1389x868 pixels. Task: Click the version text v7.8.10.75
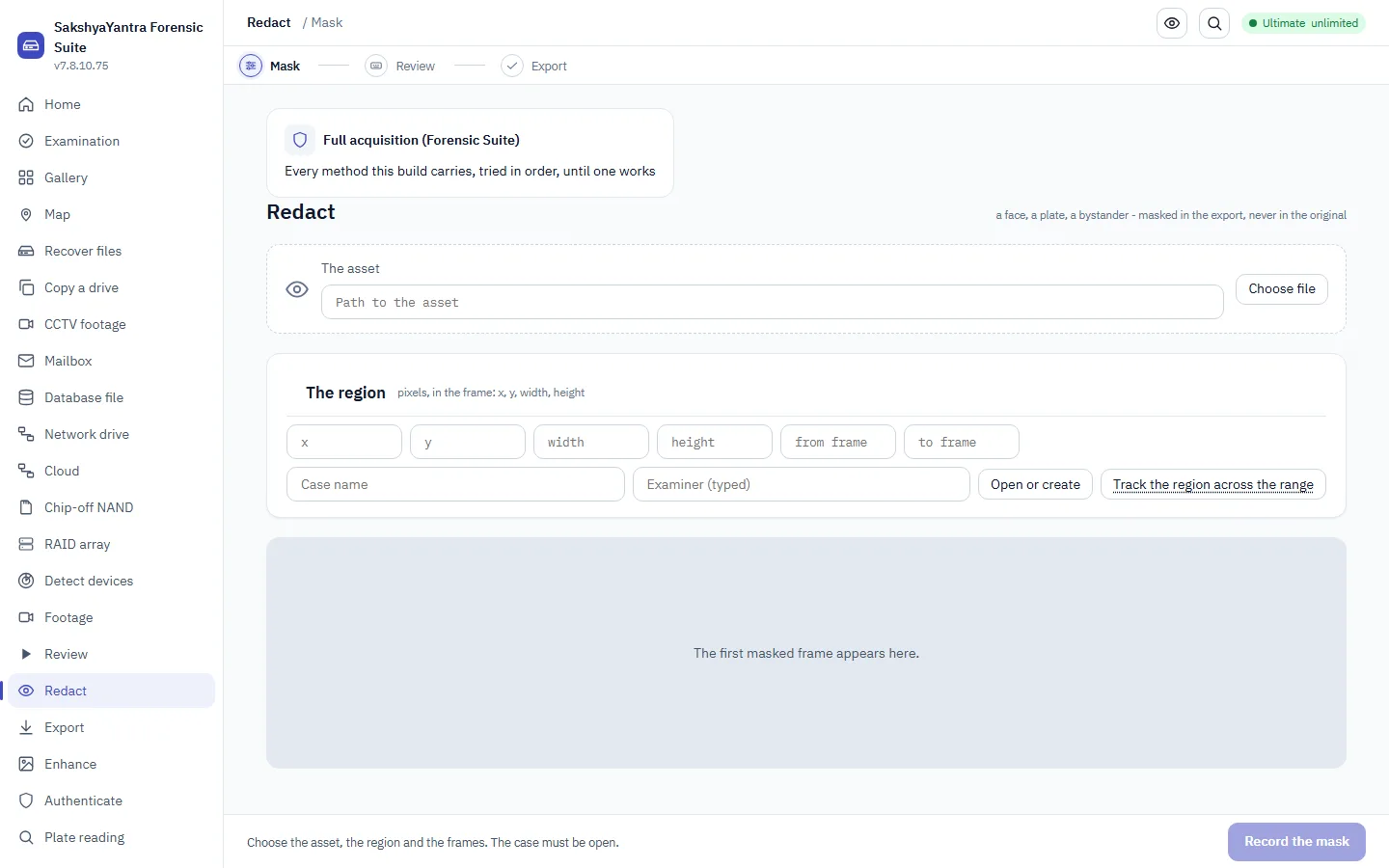[81, 66]
